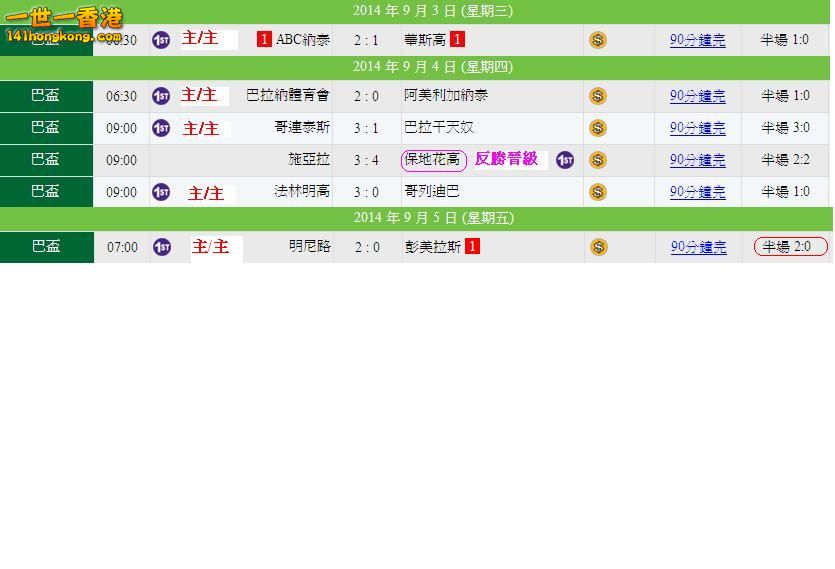Screen dimensions: 835x569
Task: Click the date header 2014年9月4日 (星期四)
Action: point(433,67)
